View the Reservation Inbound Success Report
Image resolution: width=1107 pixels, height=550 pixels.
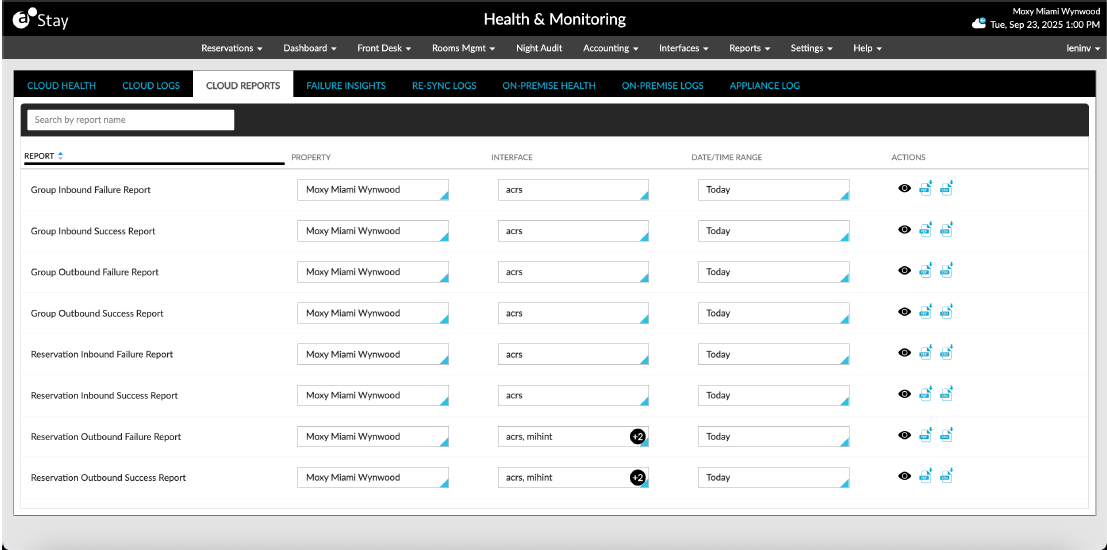tap(904, 394)
